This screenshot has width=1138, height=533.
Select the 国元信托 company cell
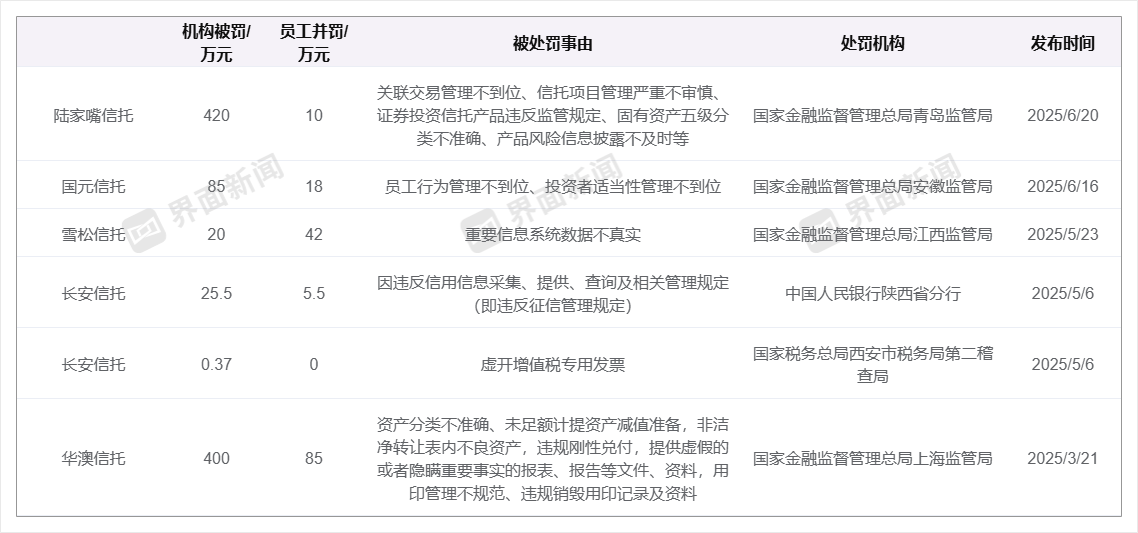coord(93,186)
